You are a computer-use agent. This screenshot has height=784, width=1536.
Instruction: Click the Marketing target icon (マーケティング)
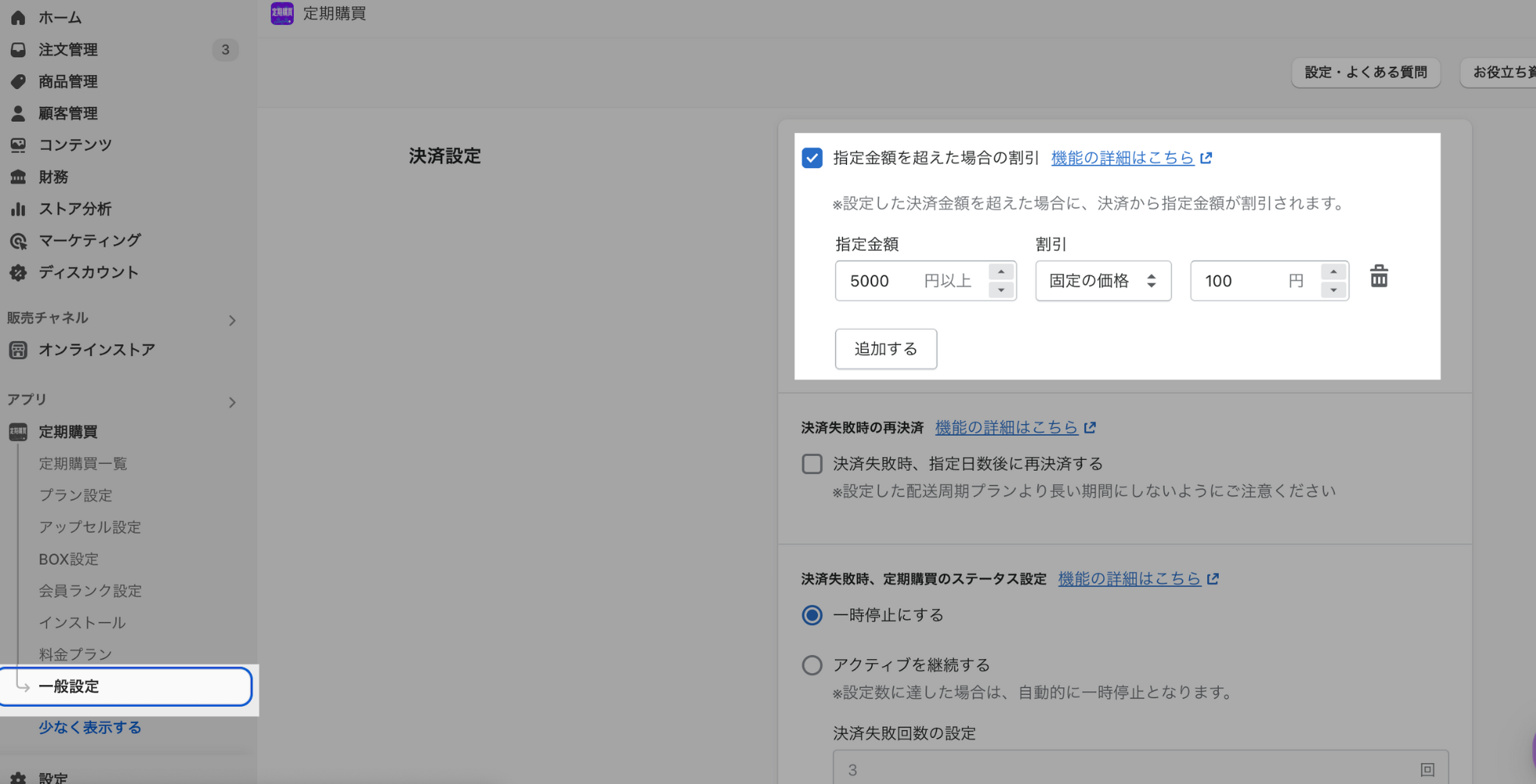tap(18, 241)
